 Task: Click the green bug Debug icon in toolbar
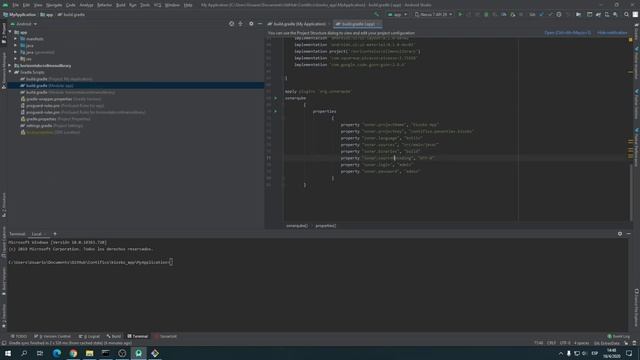[486, 14]
